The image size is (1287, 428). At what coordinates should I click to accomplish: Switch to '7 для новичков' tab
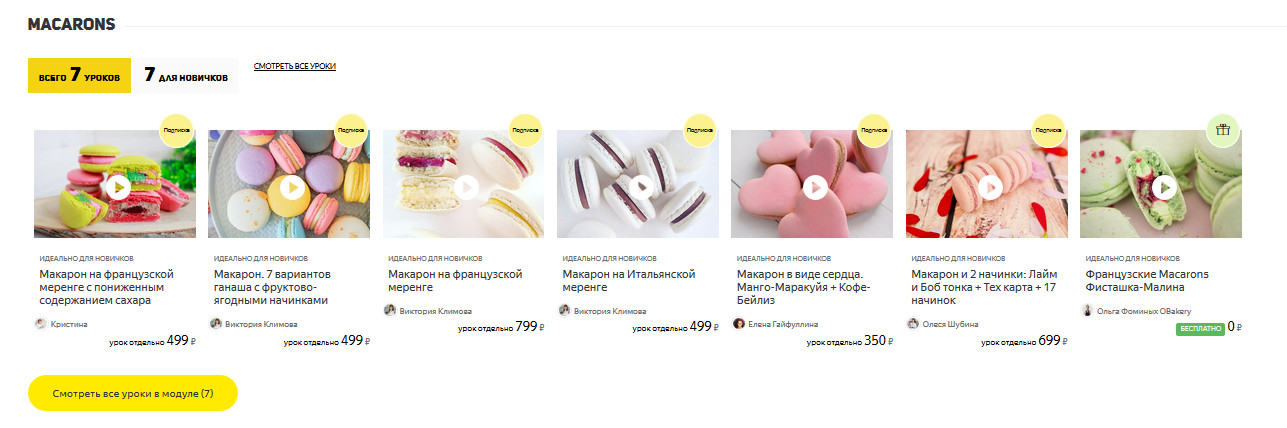(x=186, y=75)
